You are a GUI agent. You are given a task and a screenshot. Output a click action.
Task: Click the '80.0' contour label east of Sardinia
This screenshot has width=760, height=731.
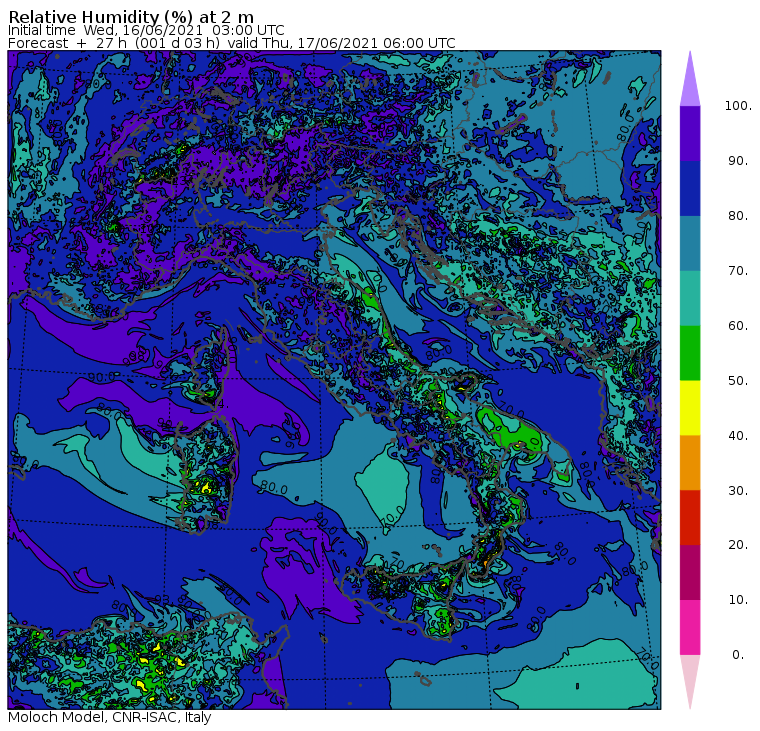[x=274, y=488]
